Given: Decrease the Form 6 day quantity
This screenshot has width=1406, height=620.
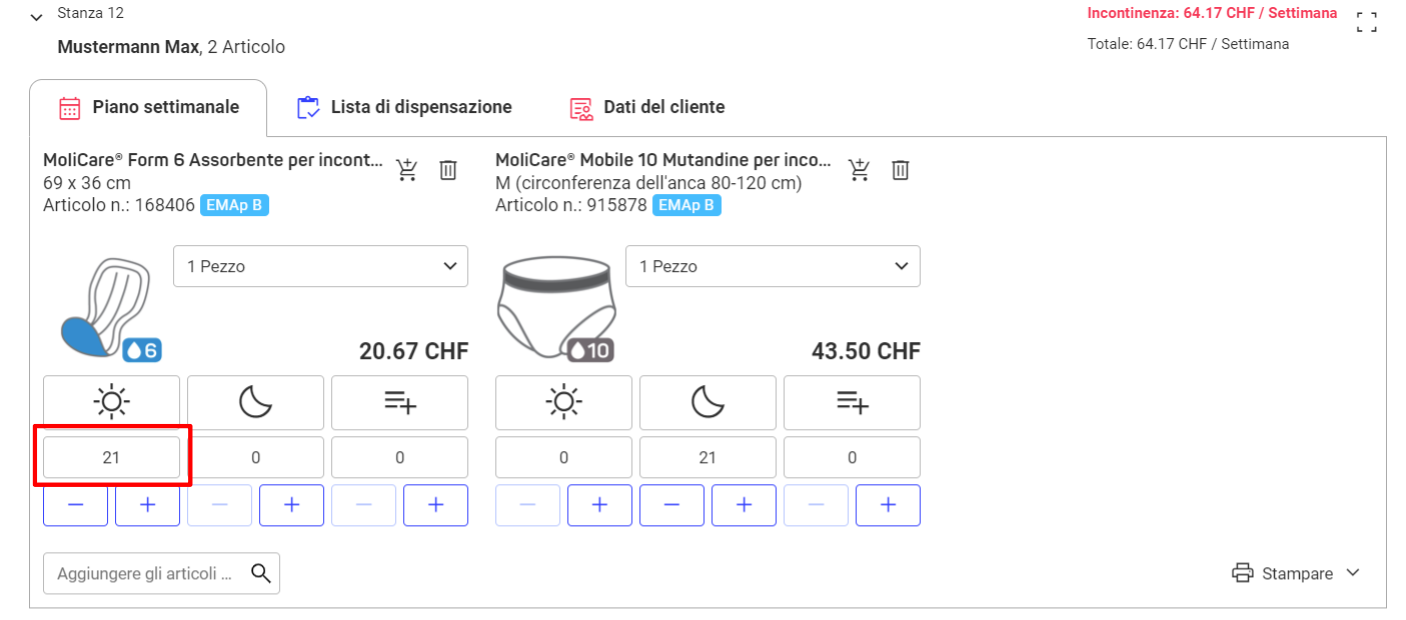Looking at the screenshot, I should pyautogui.click(x=75, y=505).
